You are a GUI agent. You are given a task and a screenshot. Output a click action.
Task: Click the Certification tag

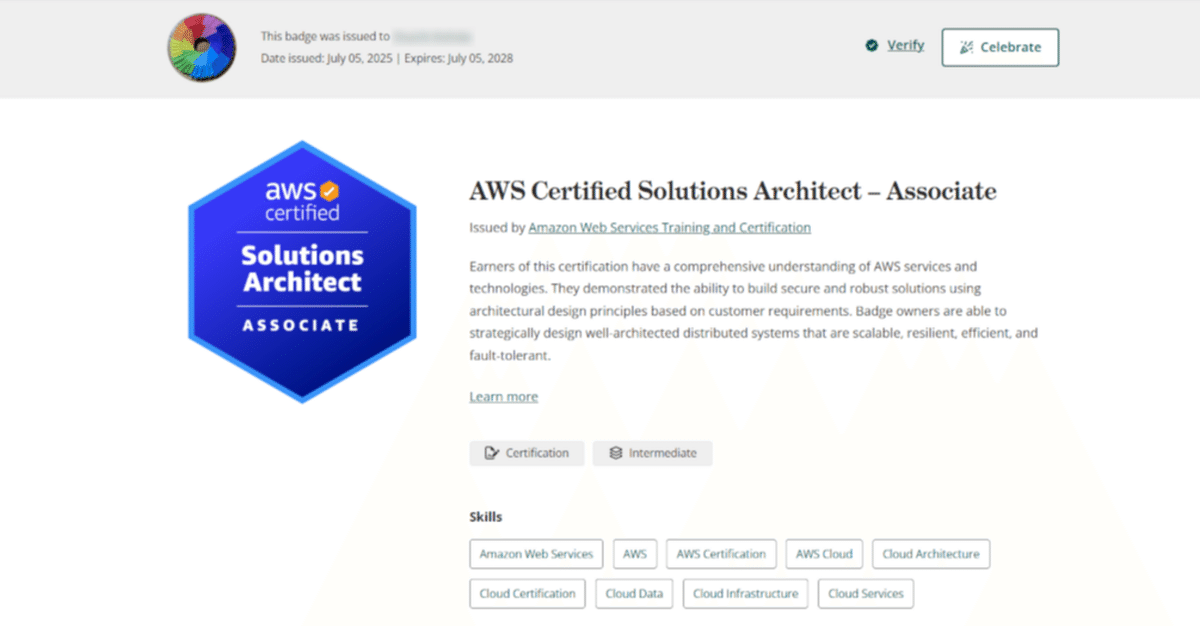pyautogui.click(x=526, y=453)
